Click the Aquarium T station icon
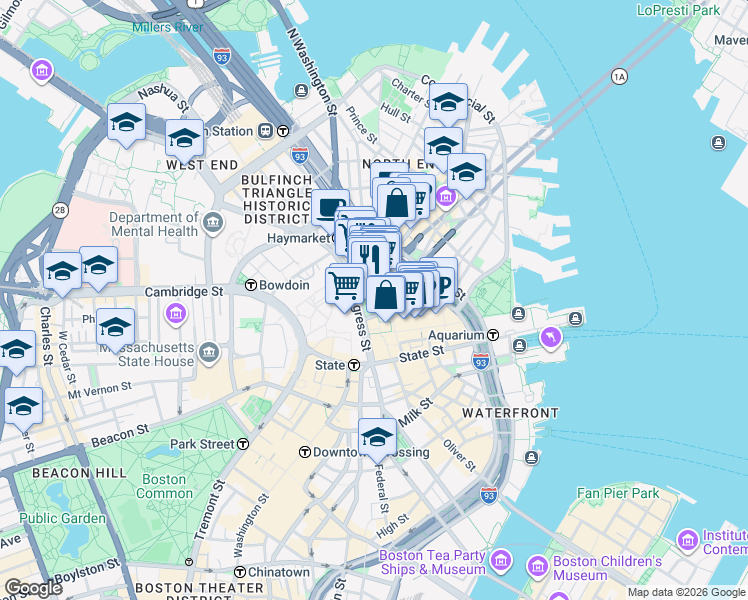Screen dimensions: 748x600 point(493,335)
